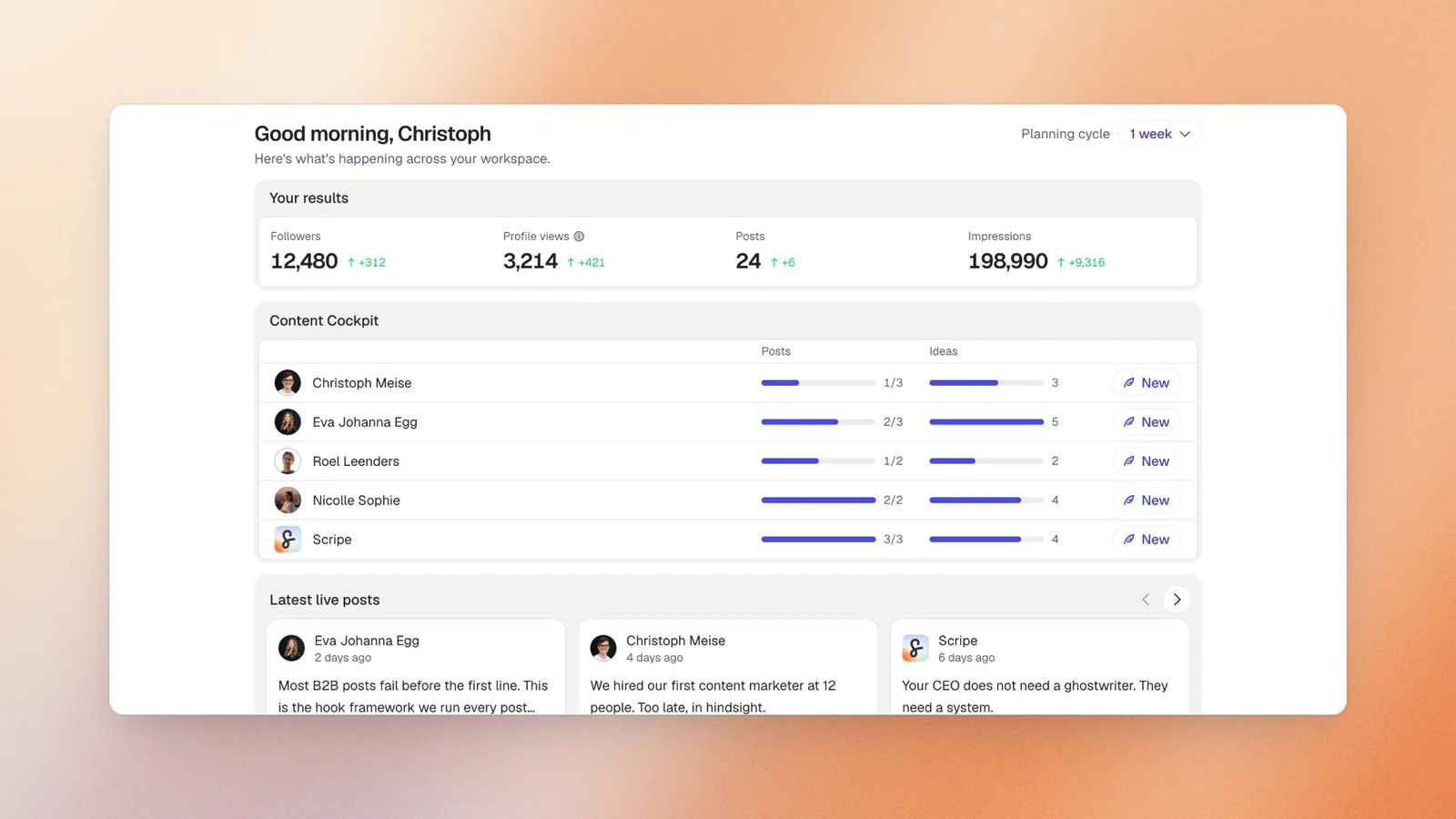Click Eva Johanna Egg's avatar in live posts
This screenshot has width=1456, height=819.
tap(291, 648)
